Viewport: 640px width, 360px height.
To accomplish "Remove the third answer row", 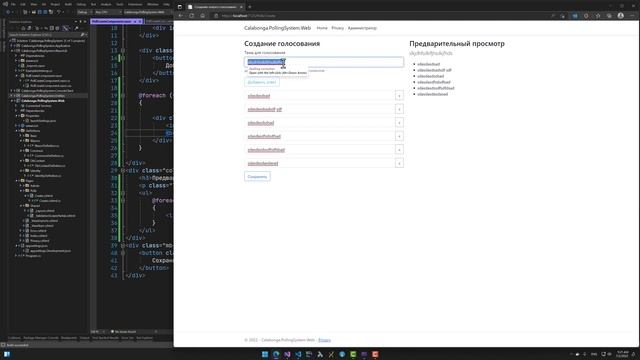I will point(399,122).
